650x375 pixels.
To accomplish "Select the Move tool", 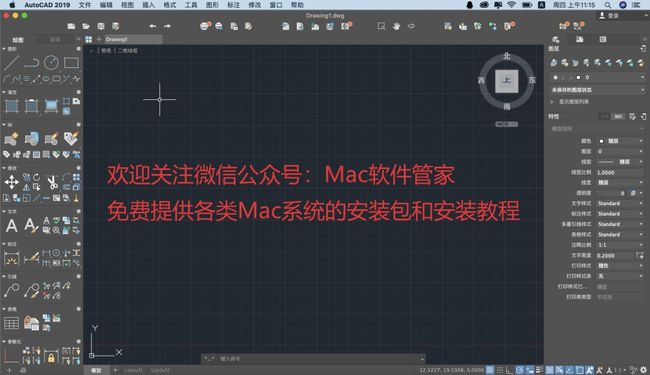I will click(12, 182).
